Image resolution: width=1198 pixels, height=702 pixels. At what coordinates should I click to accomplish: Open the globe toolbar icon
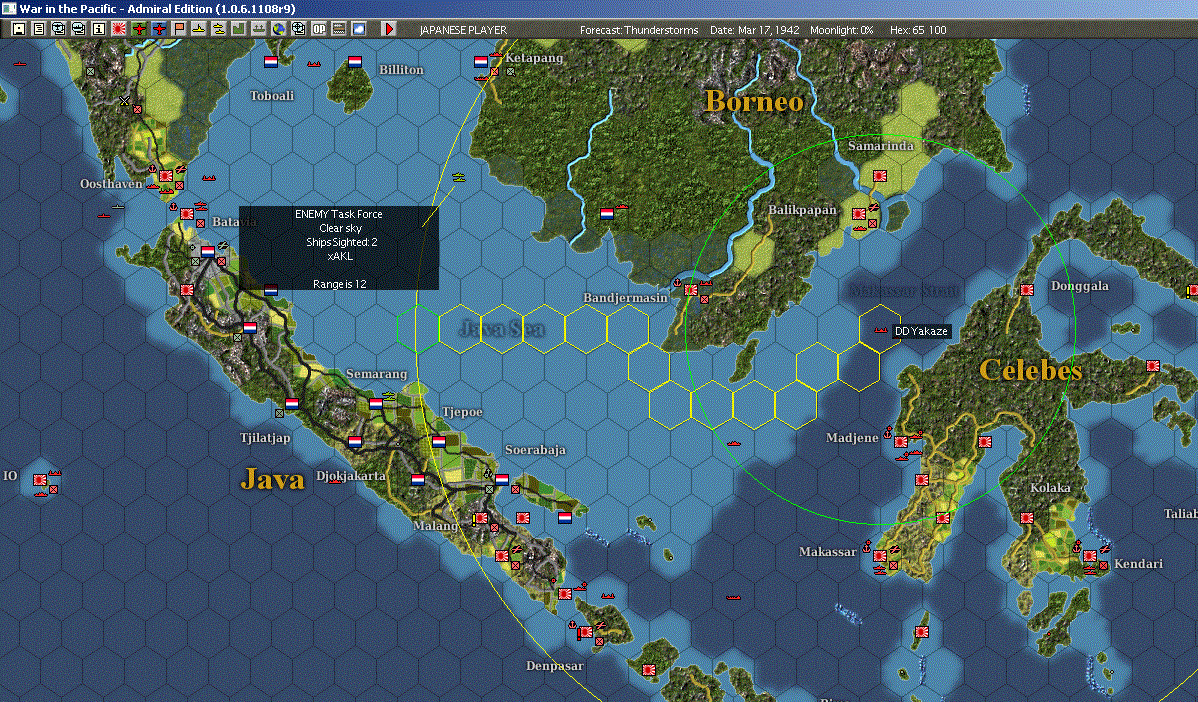278,29
